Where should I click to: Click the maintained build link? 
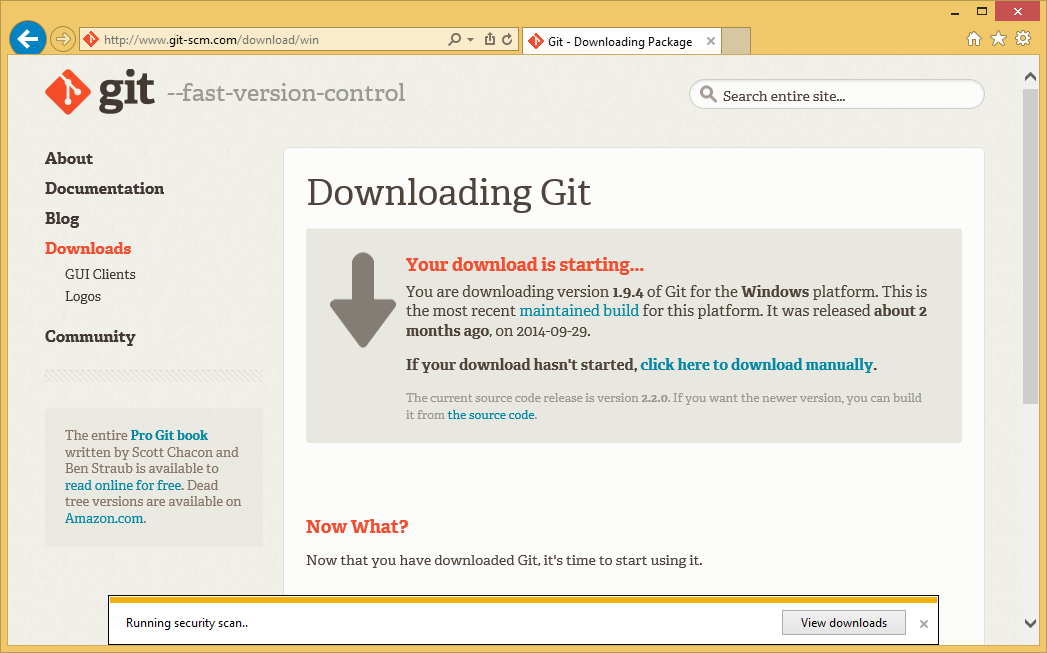click(x=579, y=311)
